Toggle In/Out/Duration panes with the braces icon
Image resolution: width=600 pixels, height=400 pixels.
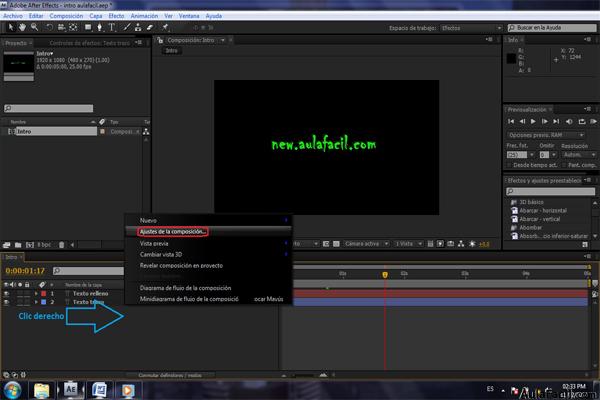tap(23, 375)
